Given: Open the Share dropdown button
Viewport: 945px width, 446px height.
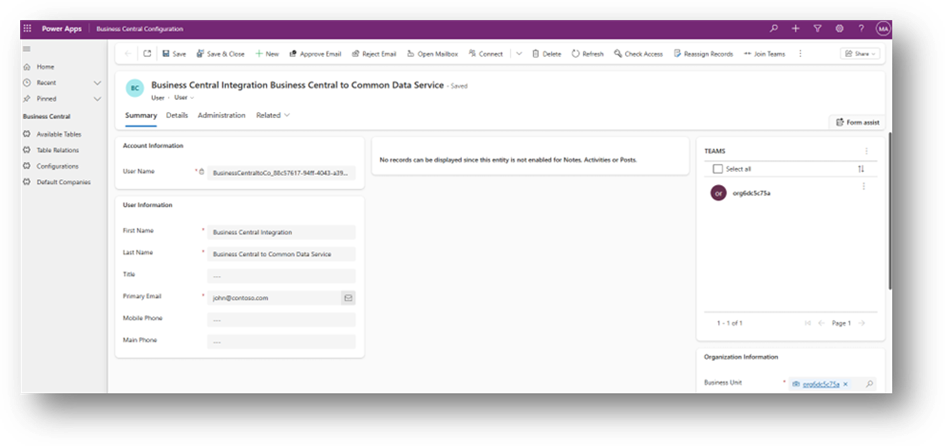Looking at the screenshot, I should 861,54.
